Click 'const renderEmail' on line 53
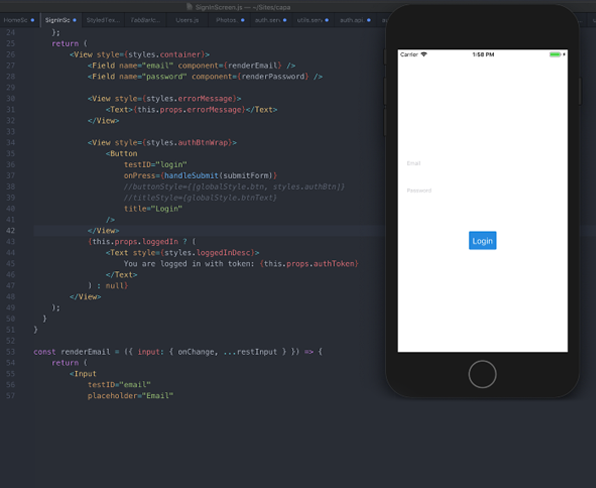The image size is (596, 488). 72,352
